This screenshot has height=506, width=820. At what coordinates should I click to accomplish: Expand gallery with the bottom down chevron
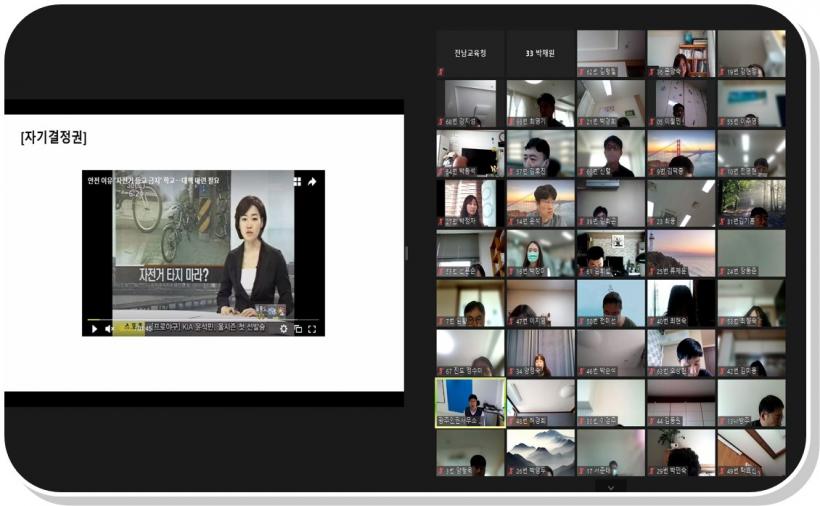610,486
